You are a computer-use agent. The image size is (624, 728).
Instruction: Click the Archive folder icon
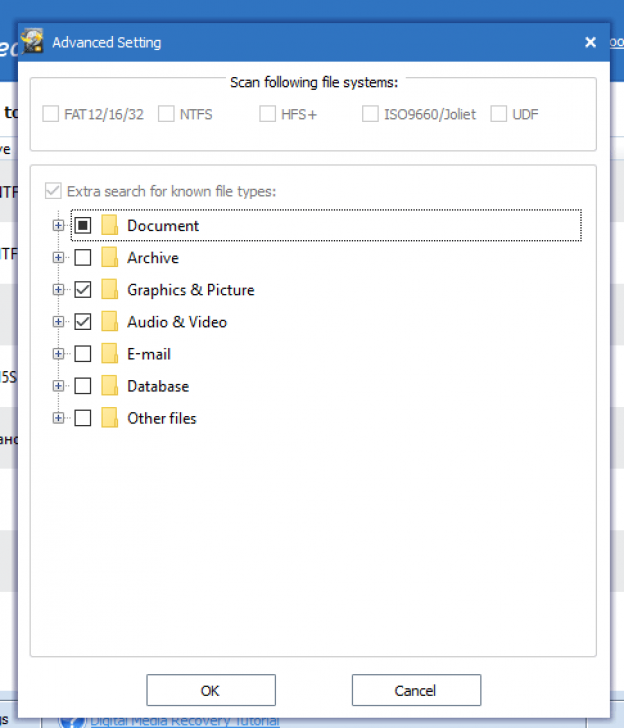109,258
